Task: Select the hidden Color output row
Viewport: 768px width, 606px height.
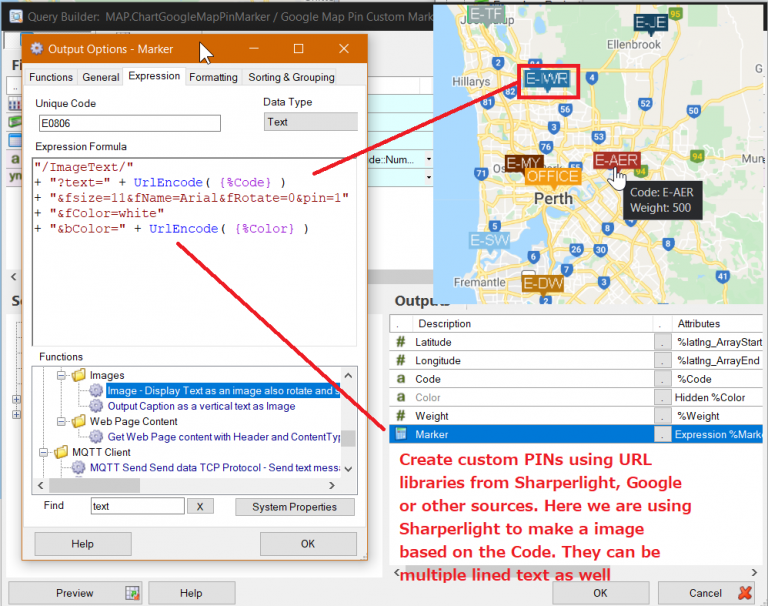Action: pos(576,397)
